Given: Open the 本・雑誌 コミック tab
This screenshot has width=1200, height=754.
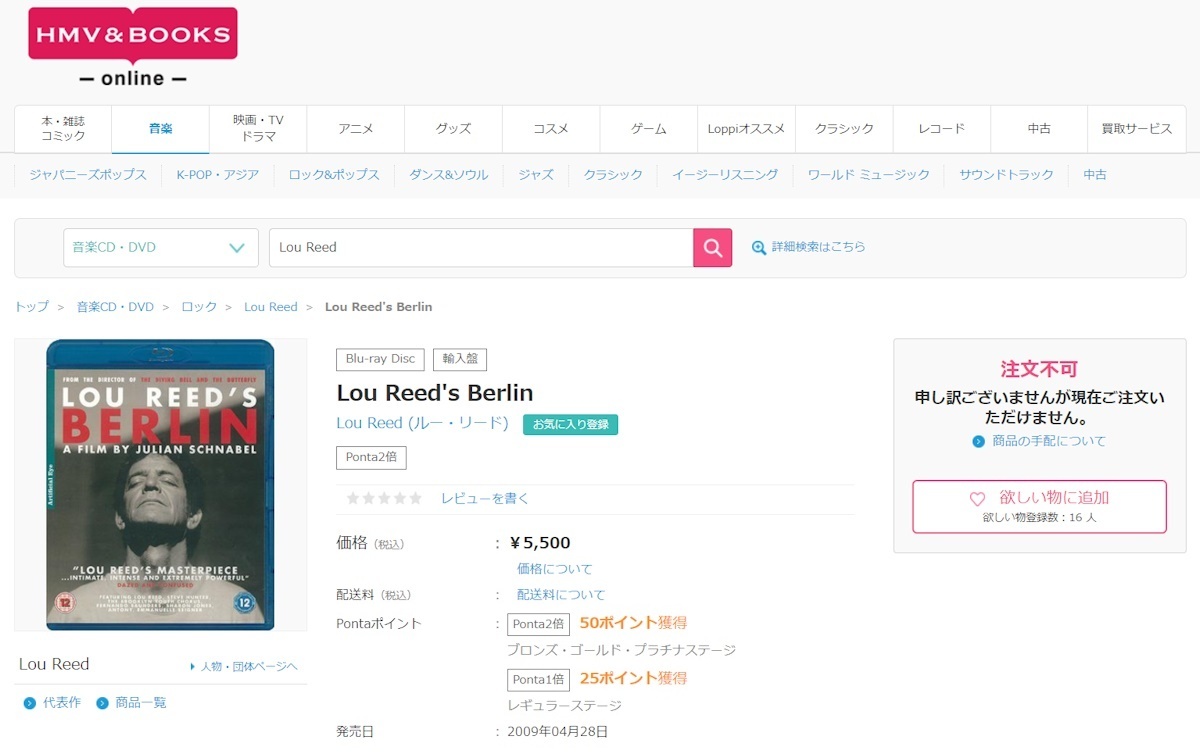Looking at the screenshot, I should [63, 128].
